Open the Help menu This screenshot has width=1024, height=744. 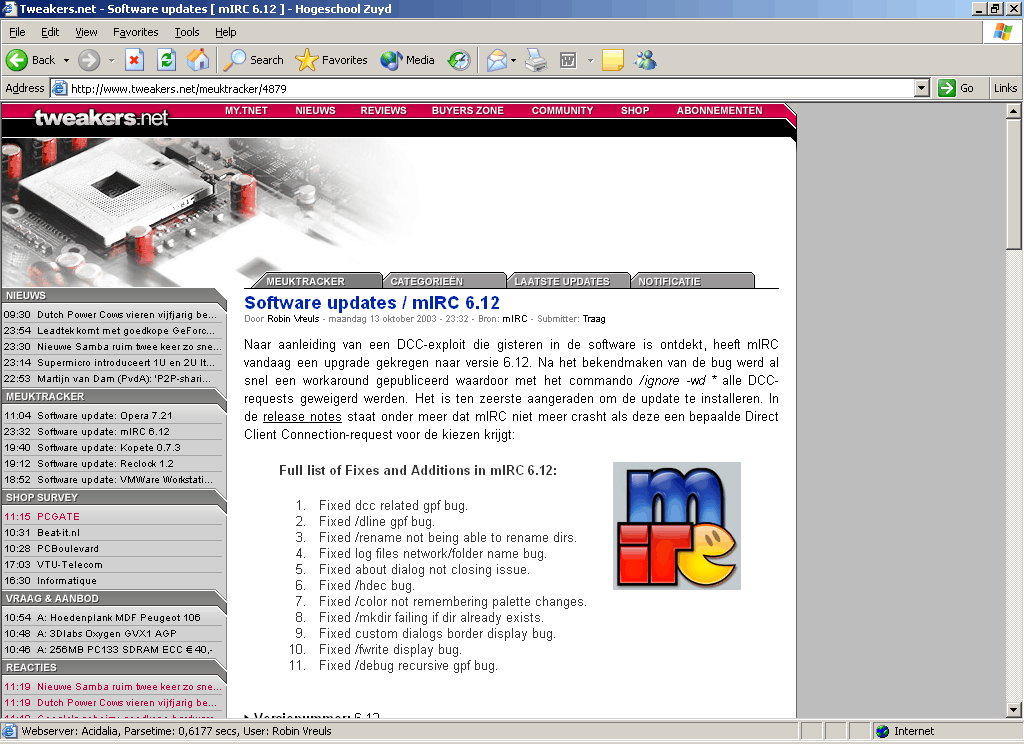[x=225, y=32]
